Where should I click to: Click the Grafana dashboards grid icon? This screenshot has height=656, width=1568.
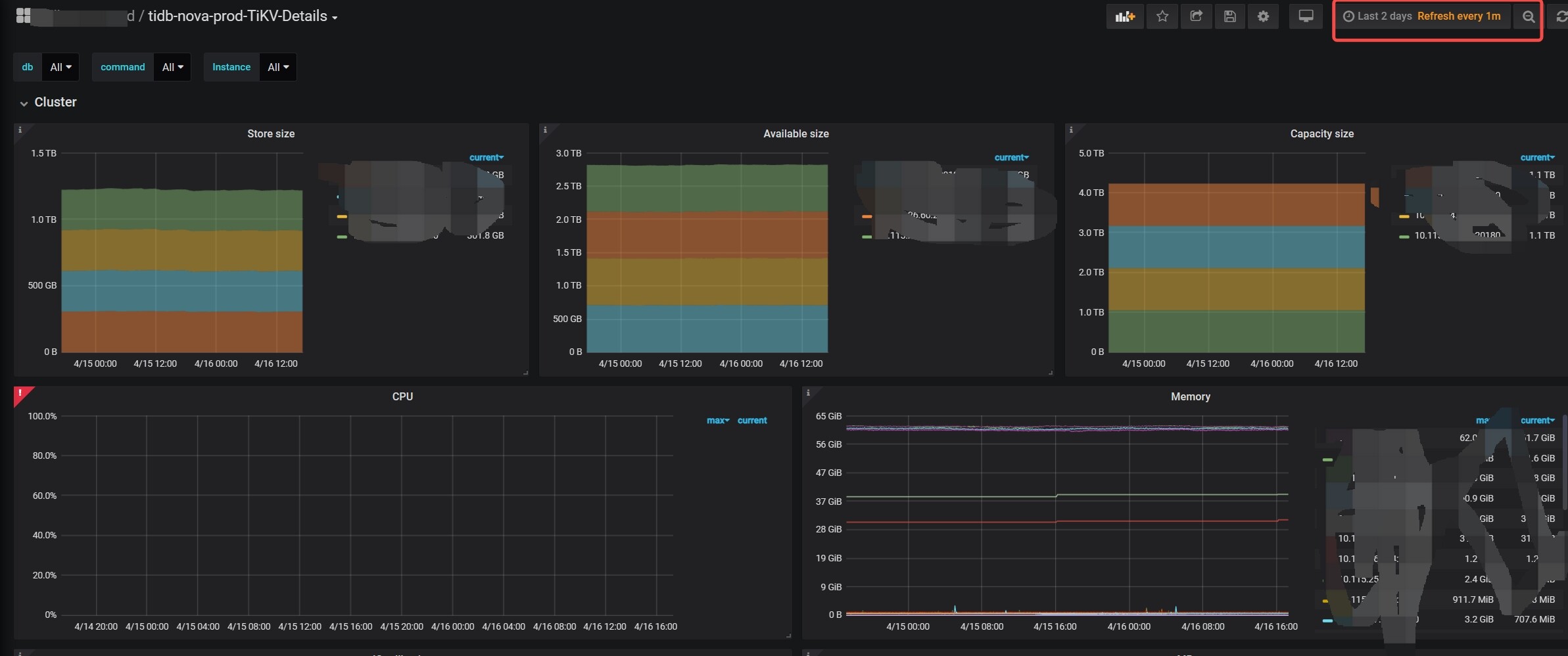23,16
